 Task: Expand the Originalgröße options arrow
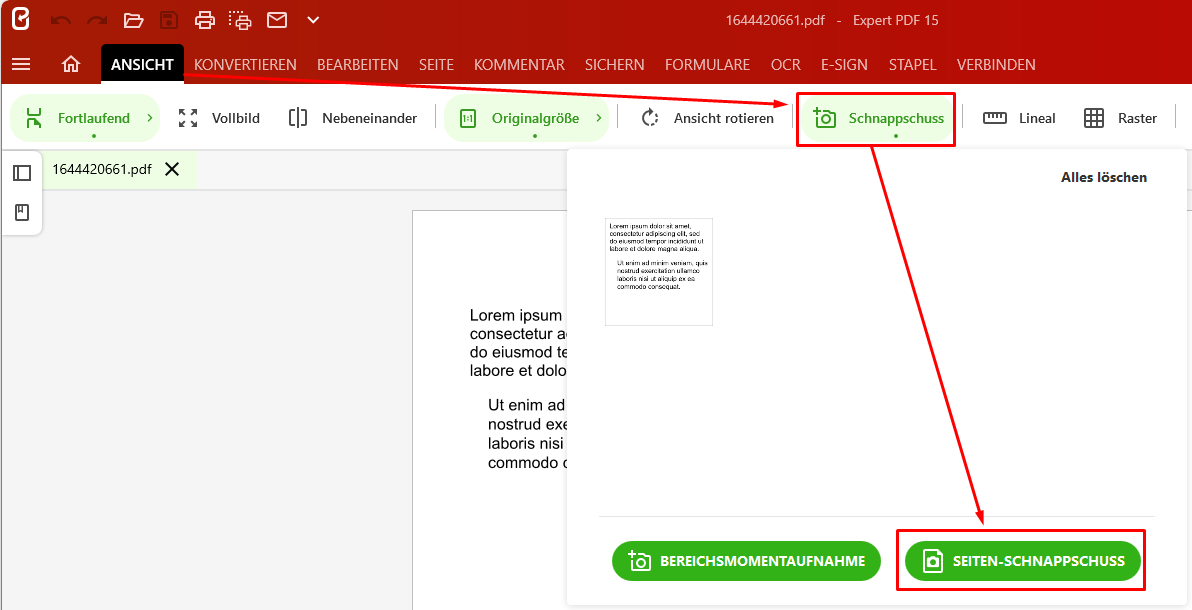(x=599, y=118)
